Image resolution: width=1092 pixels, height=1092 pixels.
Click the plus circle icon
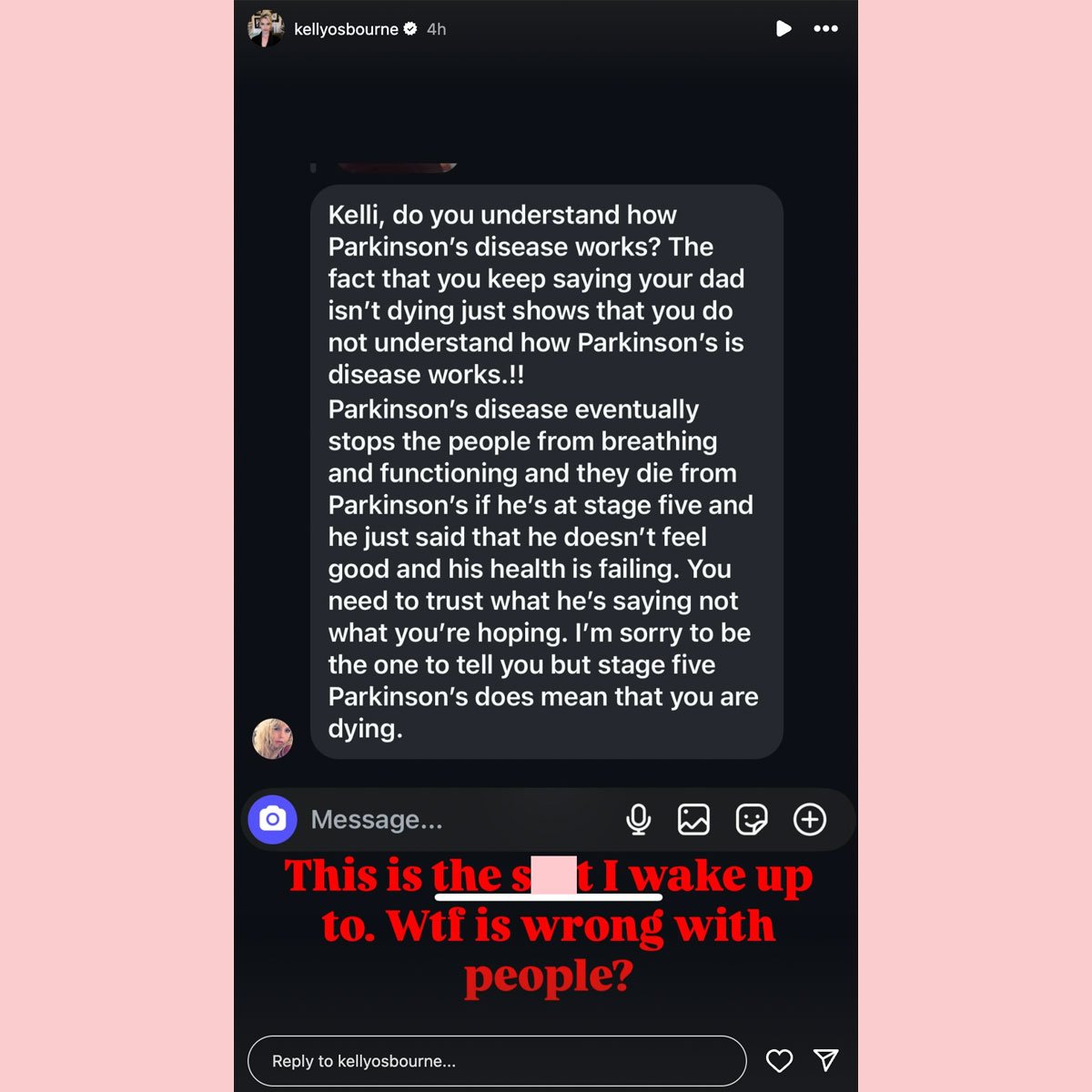810,819
